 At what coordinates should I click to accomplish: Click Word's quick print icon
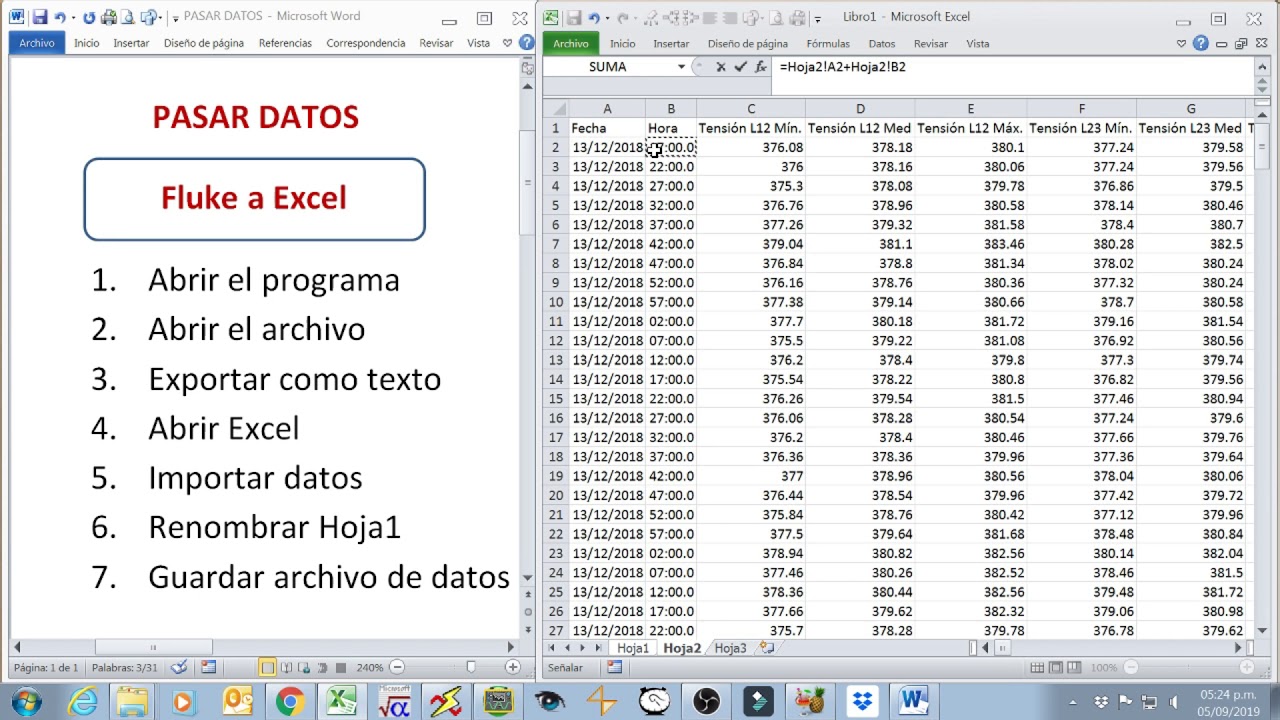(x=109, y=17)
